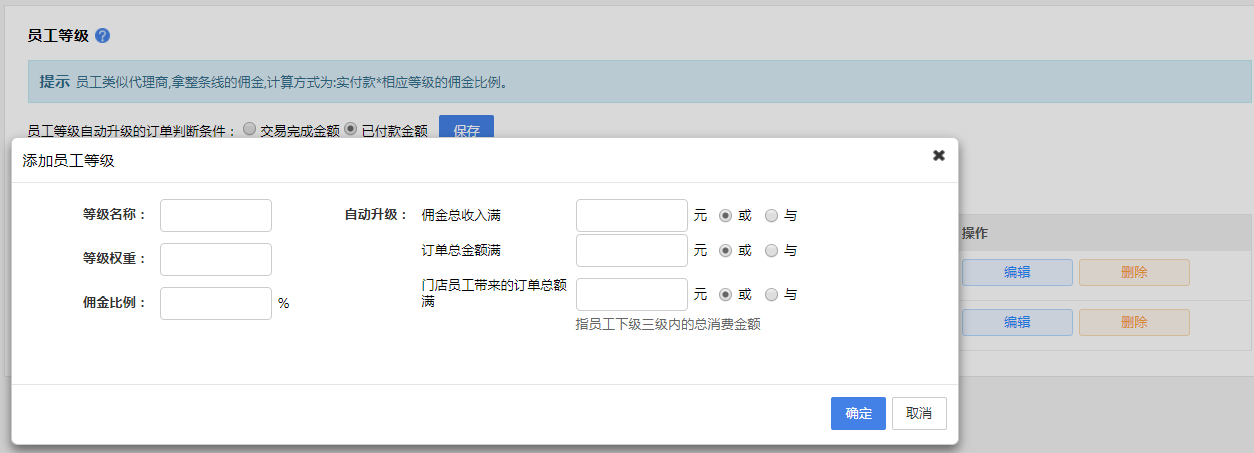The height and width of the screenshot is (453, 1254).
Task: Click the help icon beside 员工等级
Action: (x=102, y=35)
